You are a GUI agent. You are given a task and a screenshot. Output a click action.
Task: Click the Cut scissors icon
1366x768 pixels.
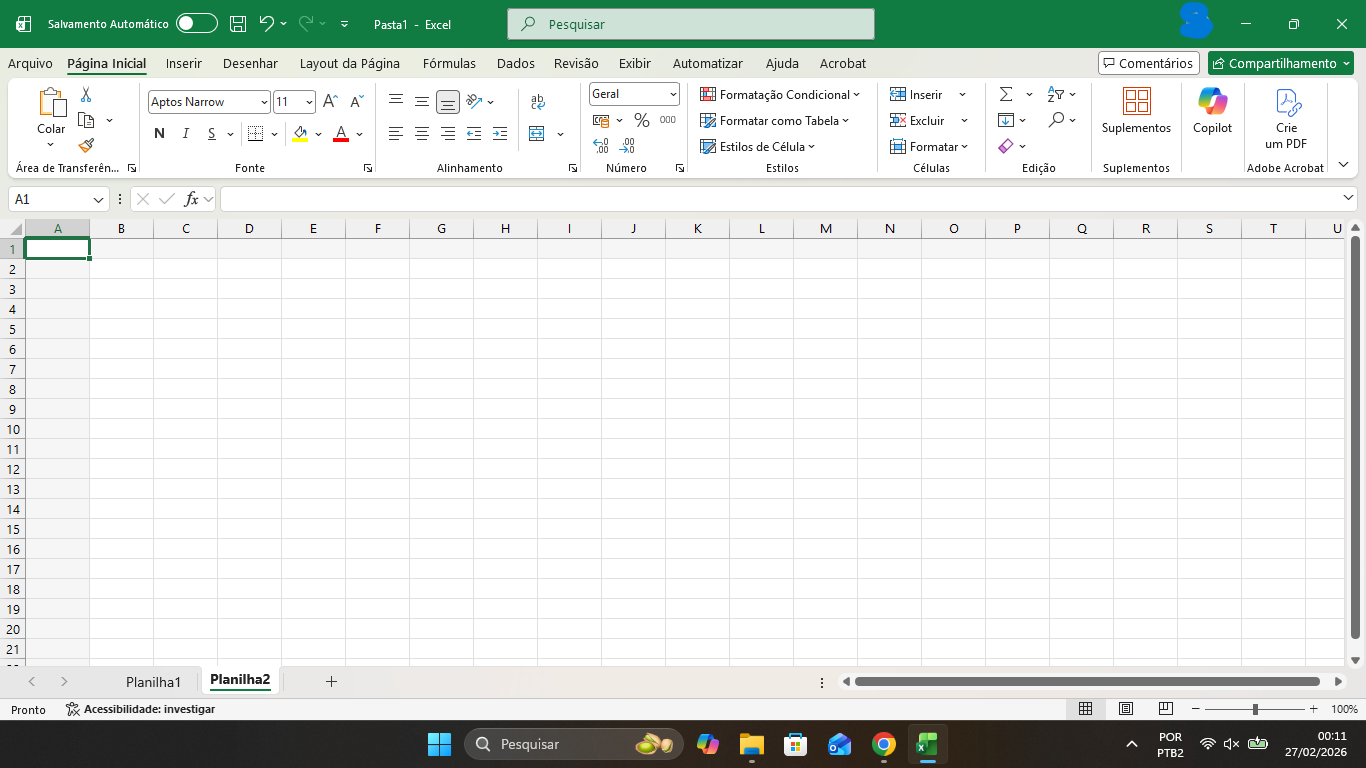pos(86,95)
